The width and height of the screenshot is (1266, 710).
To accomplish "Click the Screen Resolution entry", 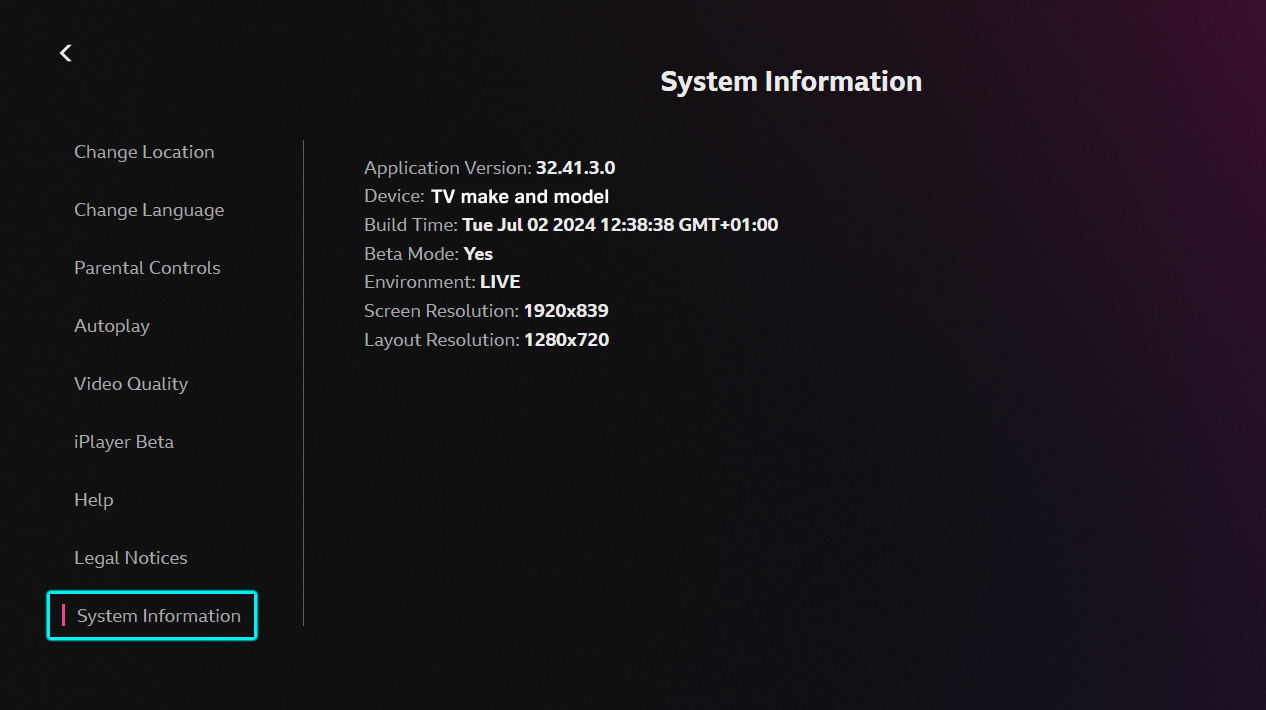I will tap(486, 310).
